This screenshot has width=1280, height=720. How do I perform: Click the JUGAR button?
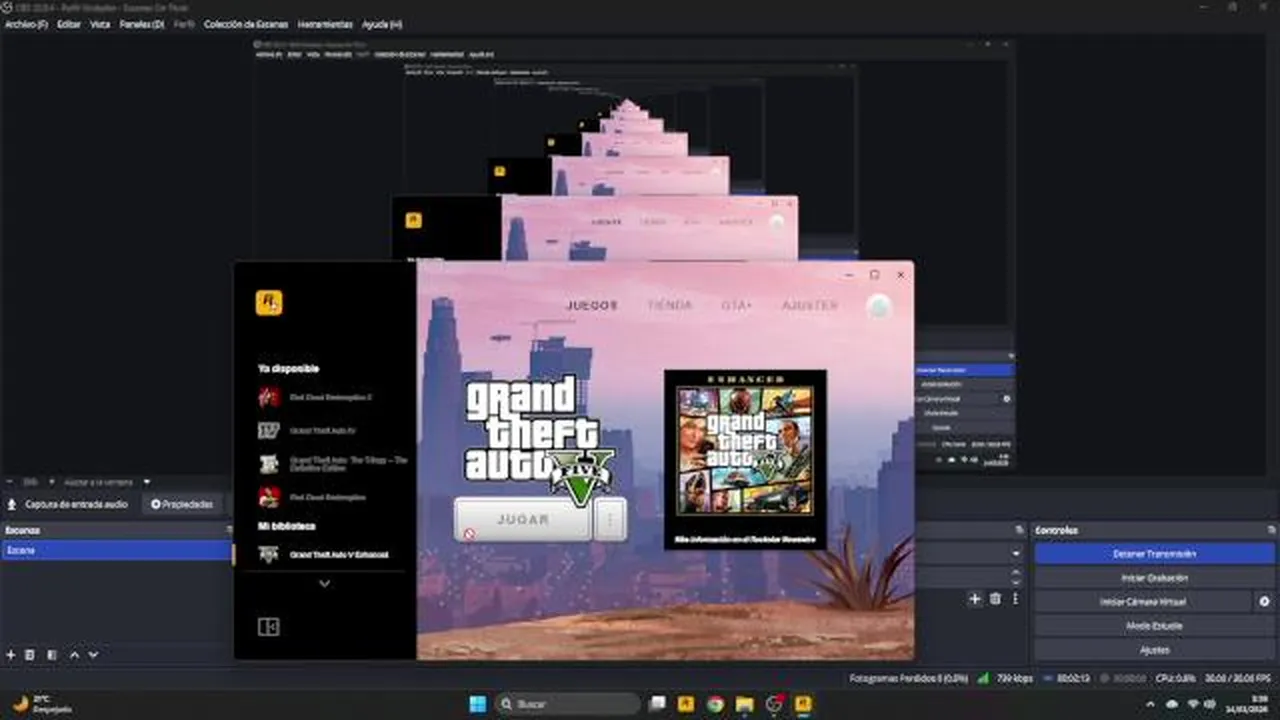522,520
